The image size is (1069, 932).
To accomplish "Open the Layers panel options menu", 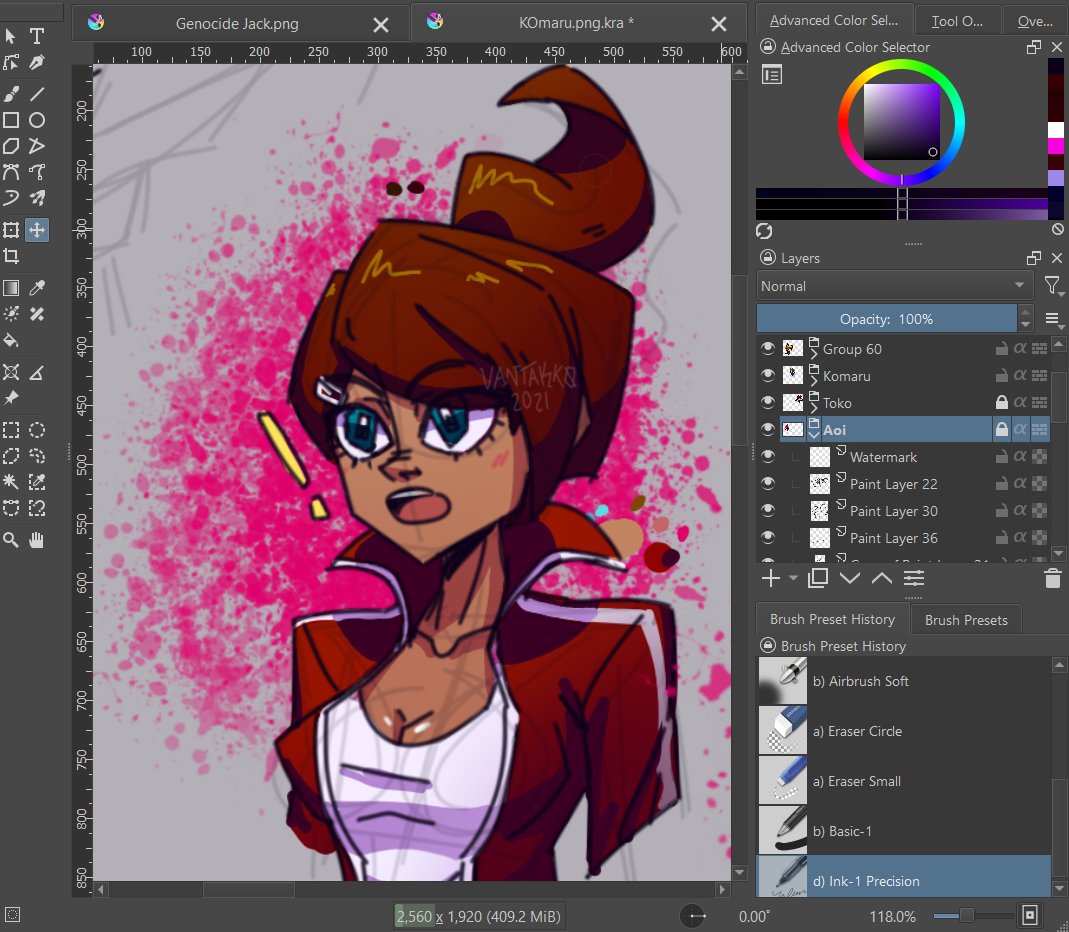I will pyautogui.click(x=1052, y=319).
